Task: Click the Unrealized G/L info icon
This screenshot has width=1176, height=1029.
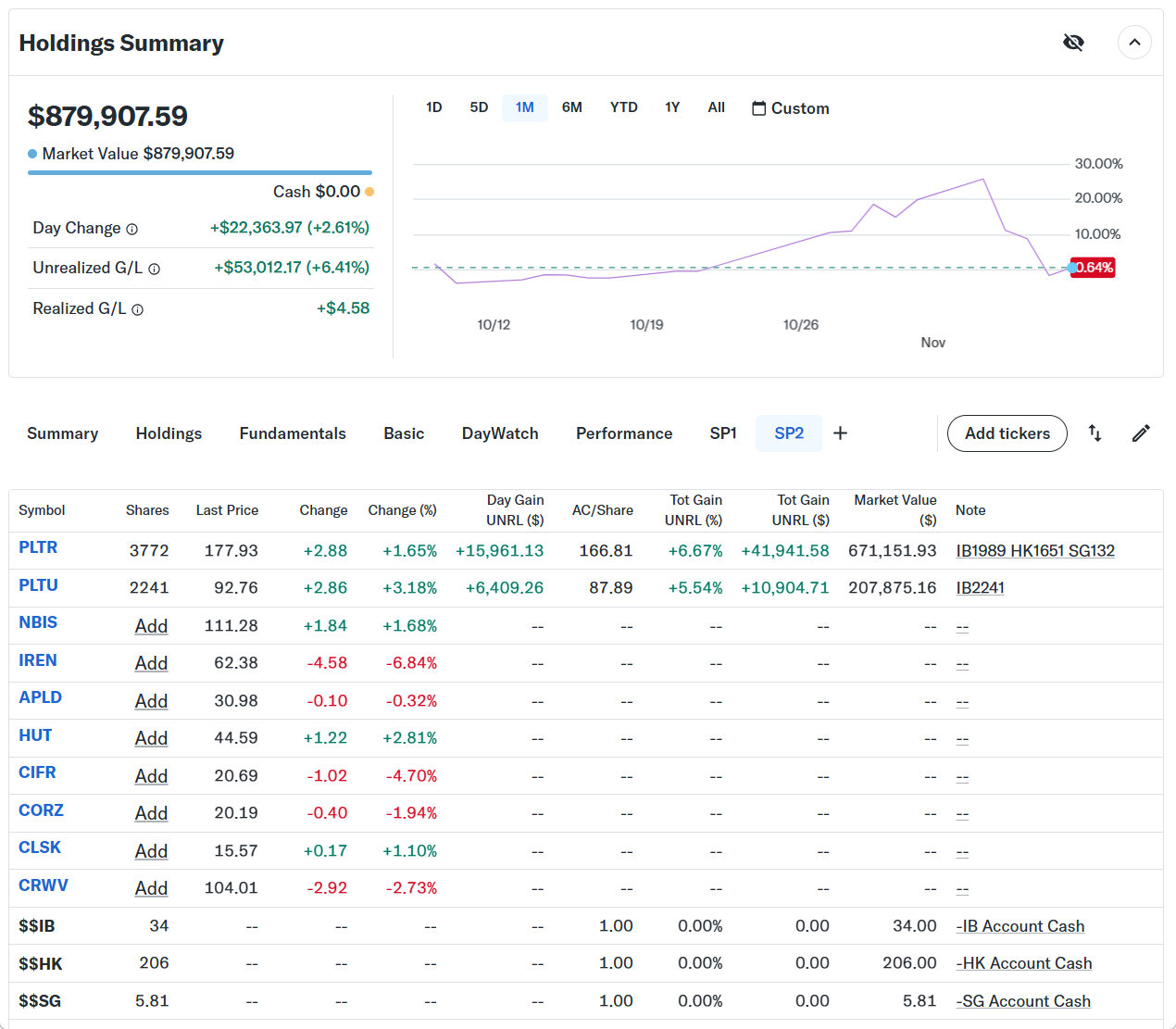Action: tap(155, 270)
